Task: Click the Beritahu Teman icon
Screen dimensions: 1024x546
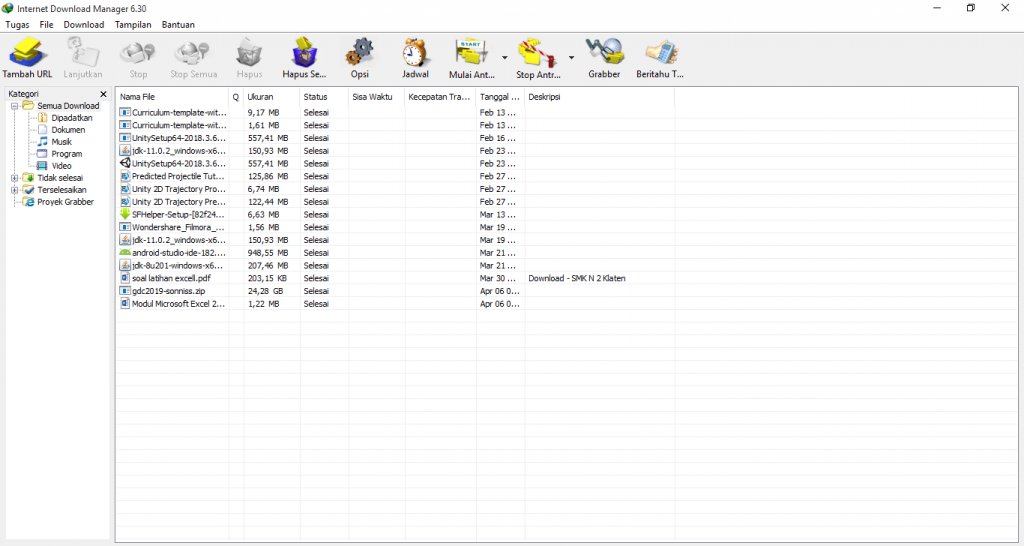Action: pos(660,52)
